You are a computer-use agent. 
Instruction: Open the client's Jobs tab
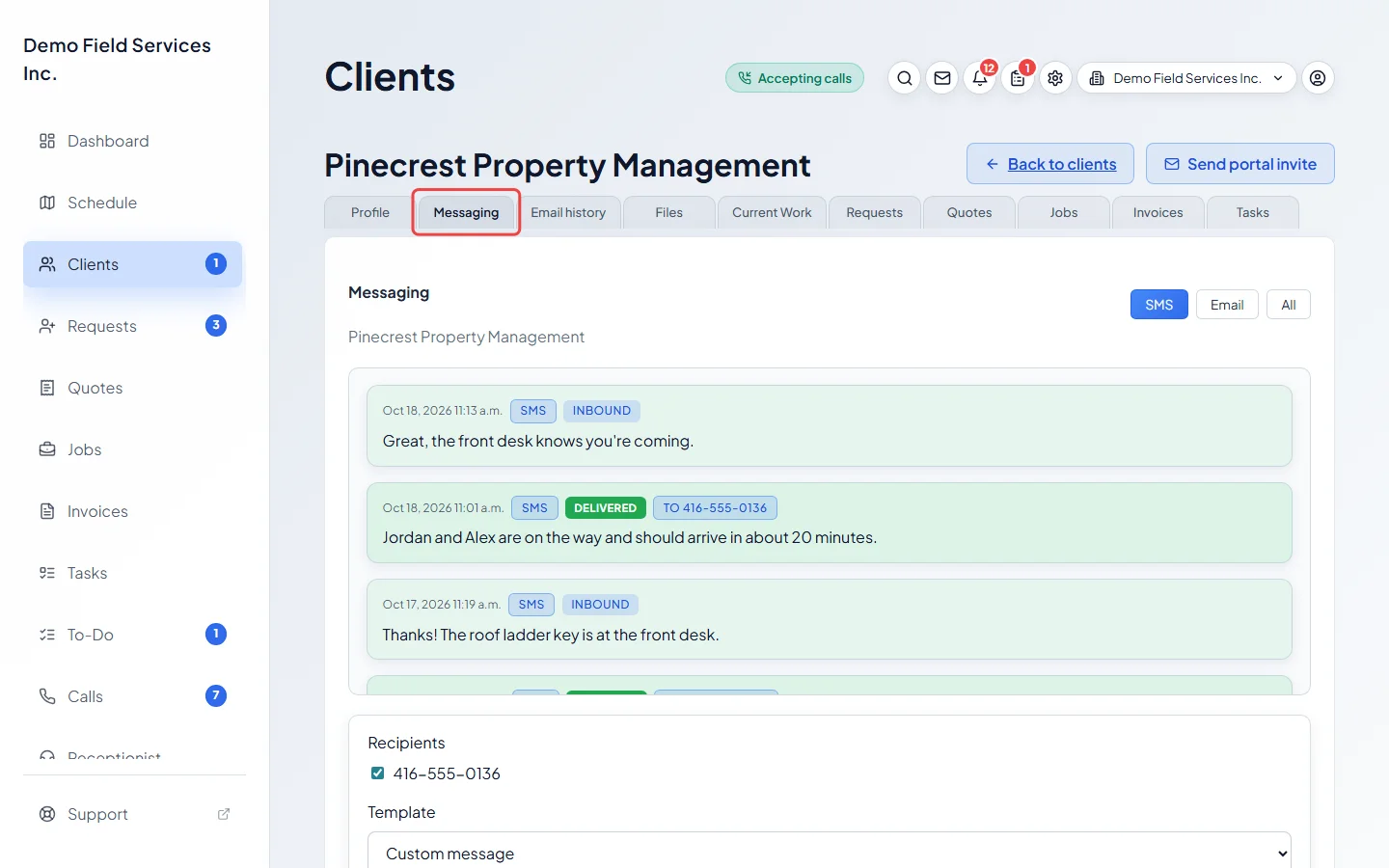[1064, 212]
